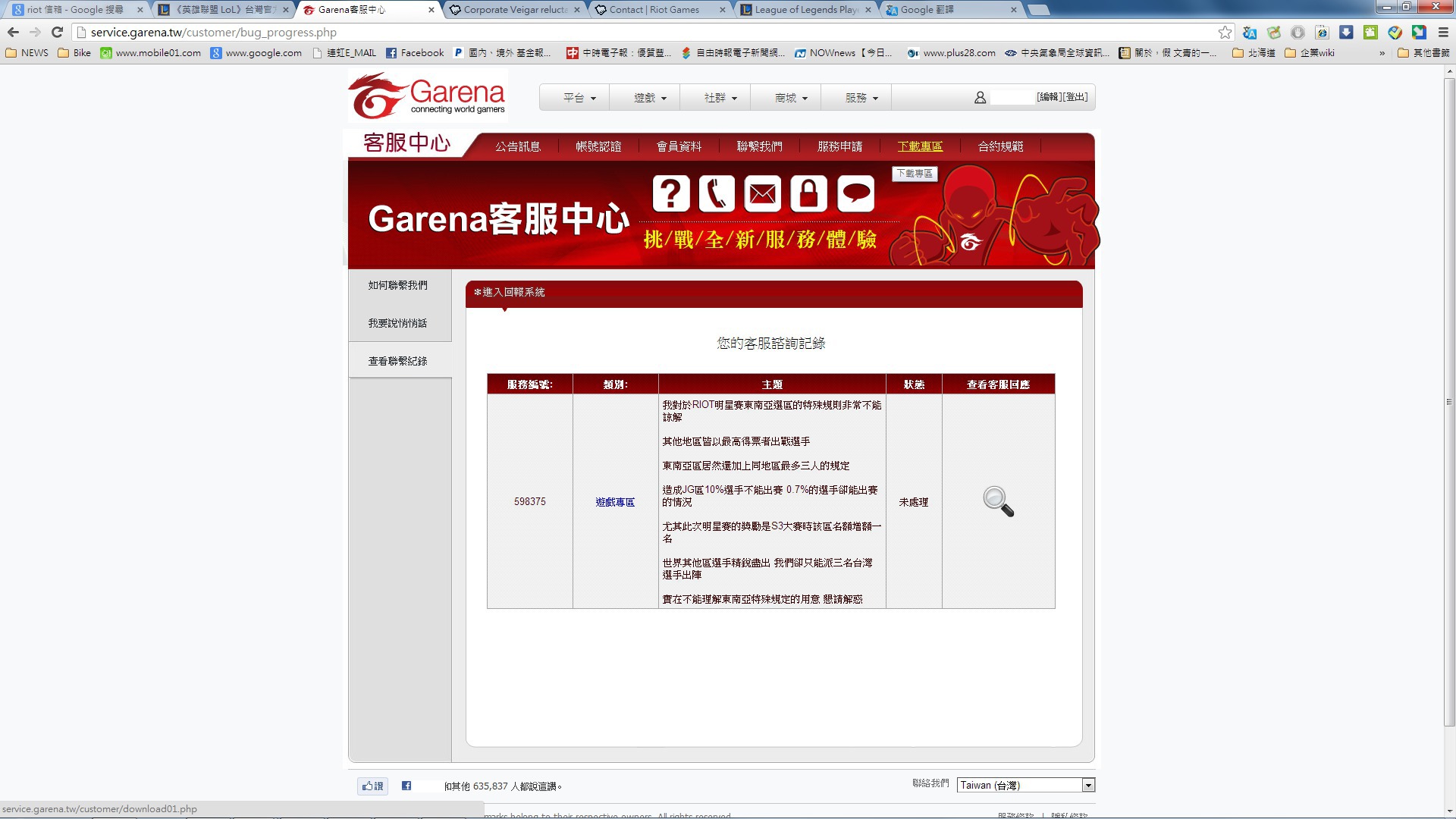Viewport: 1456px width, 819px height.
Task: Click the [編輯] account link
Action: 1049,97
